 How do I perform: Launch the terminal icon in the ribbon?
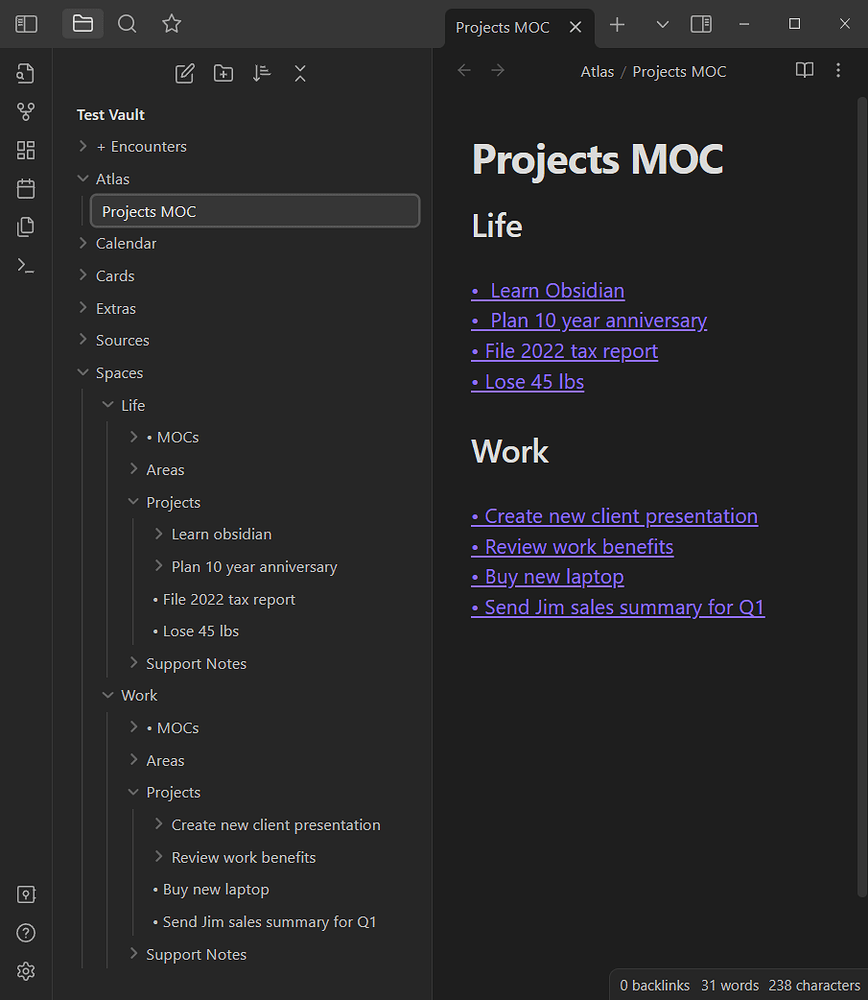point(25,265)
